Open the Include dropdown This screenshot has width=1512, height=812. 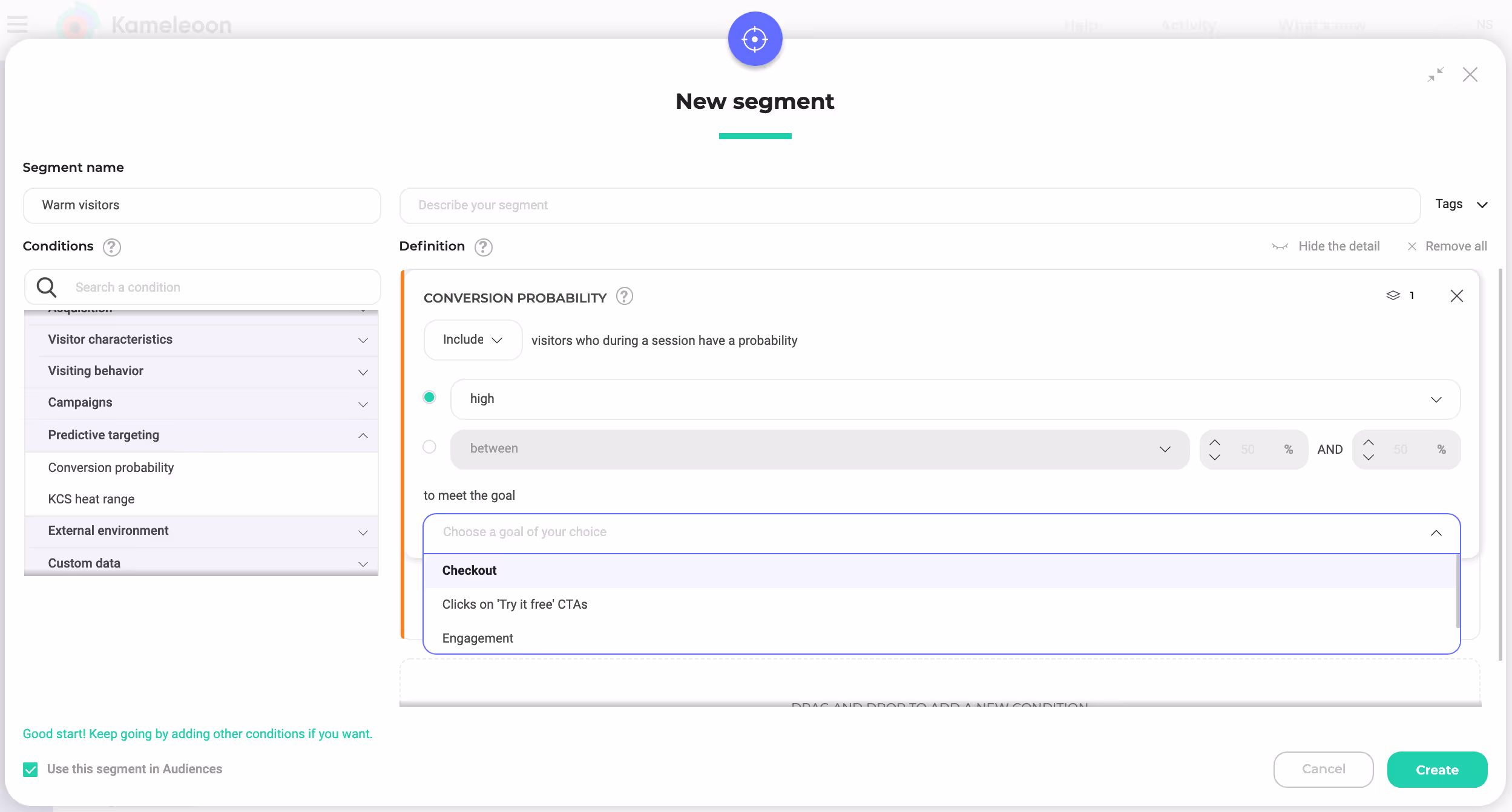tap(473, 340)
